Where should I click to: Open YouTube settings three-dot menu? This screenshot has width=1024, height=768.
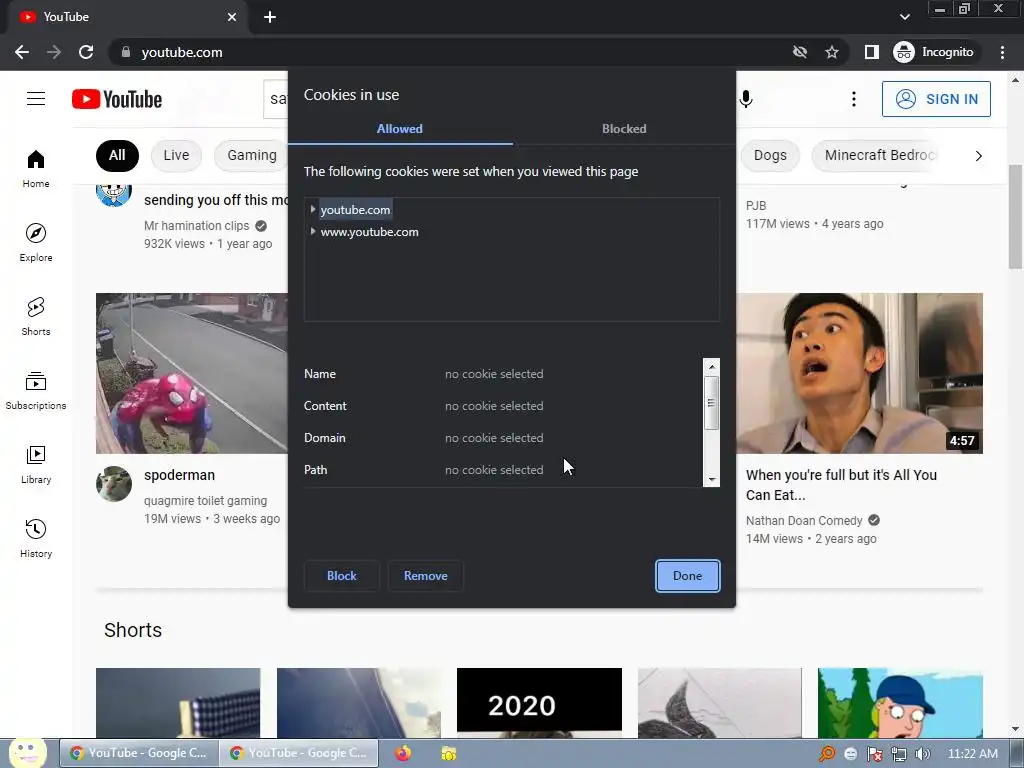(854, 99)
